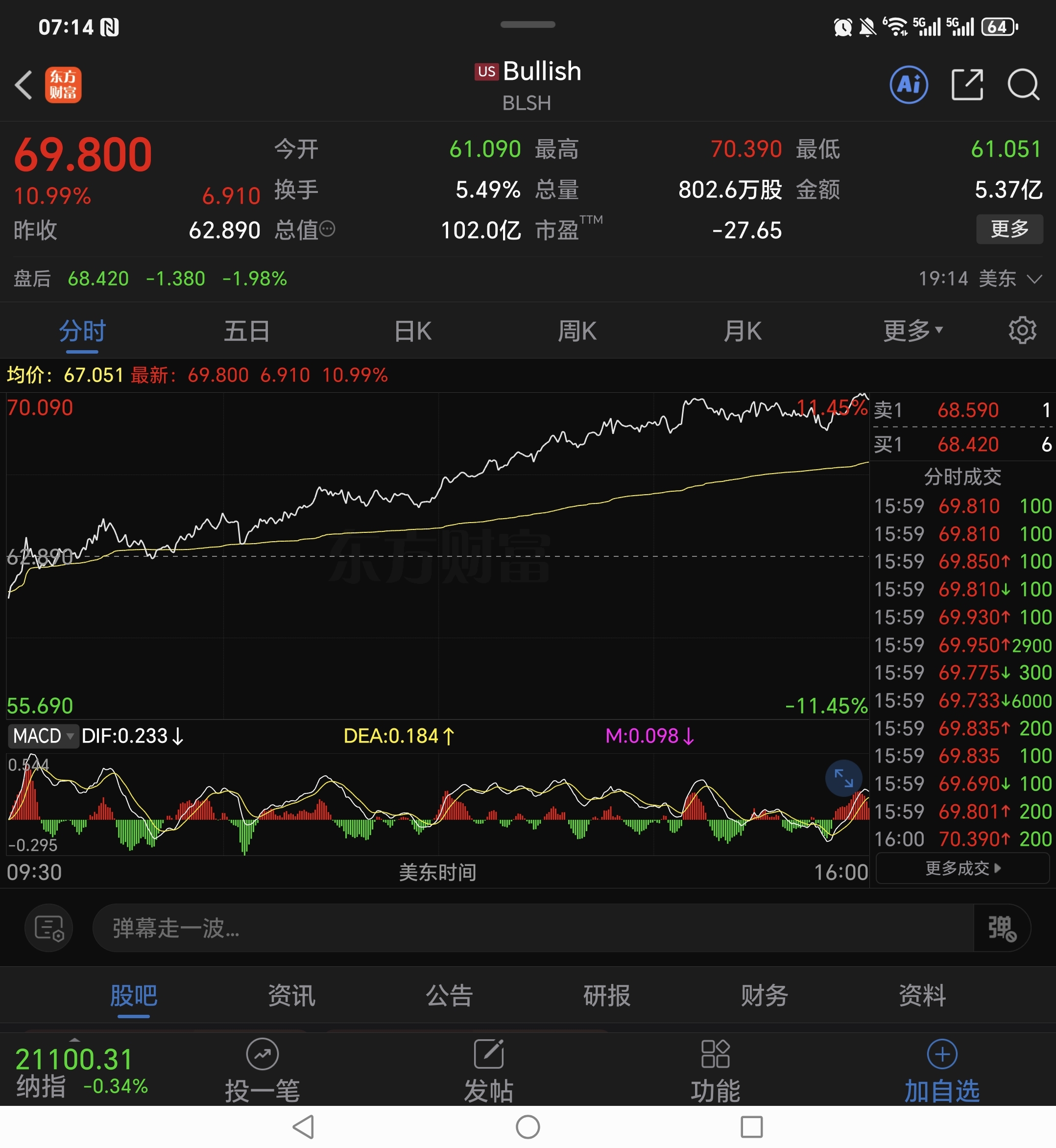Tap the 金额 5.37亿 value
The height and width of the screenshot is (1148, 1056).
pyautogui.click(x=1008, y=190)
